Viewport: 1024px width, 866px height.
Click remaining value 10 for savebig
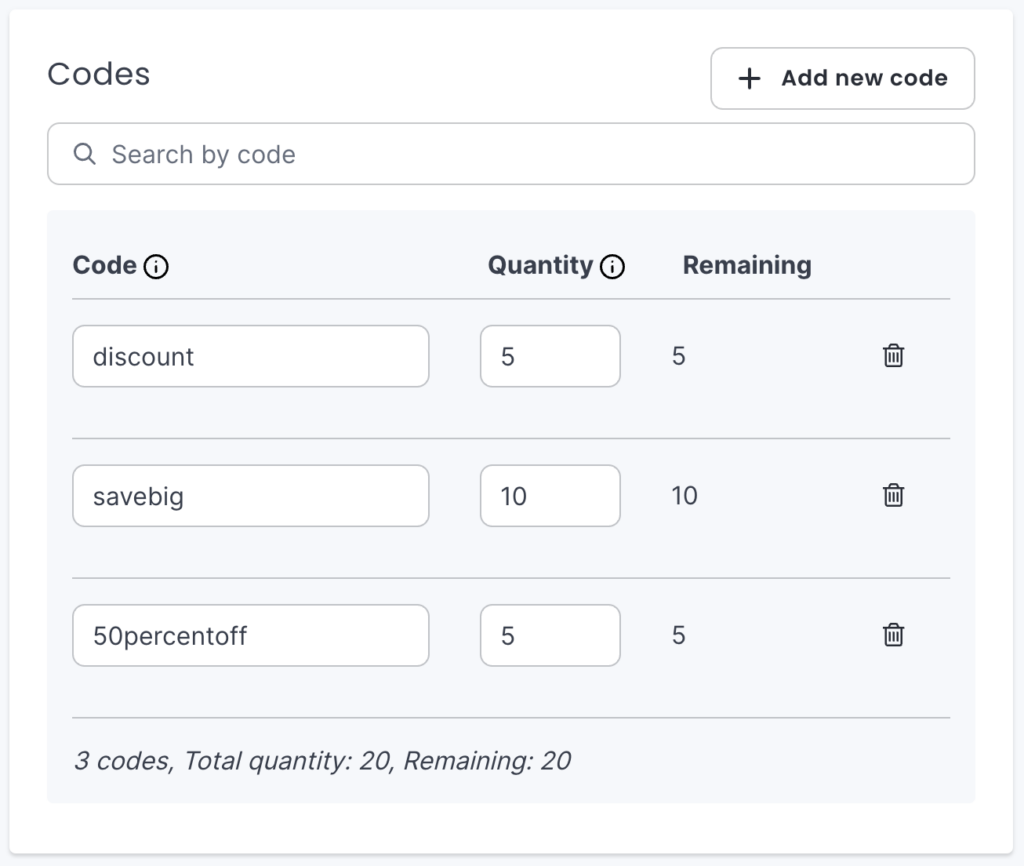pyautogui.click(x=684, y=496)
